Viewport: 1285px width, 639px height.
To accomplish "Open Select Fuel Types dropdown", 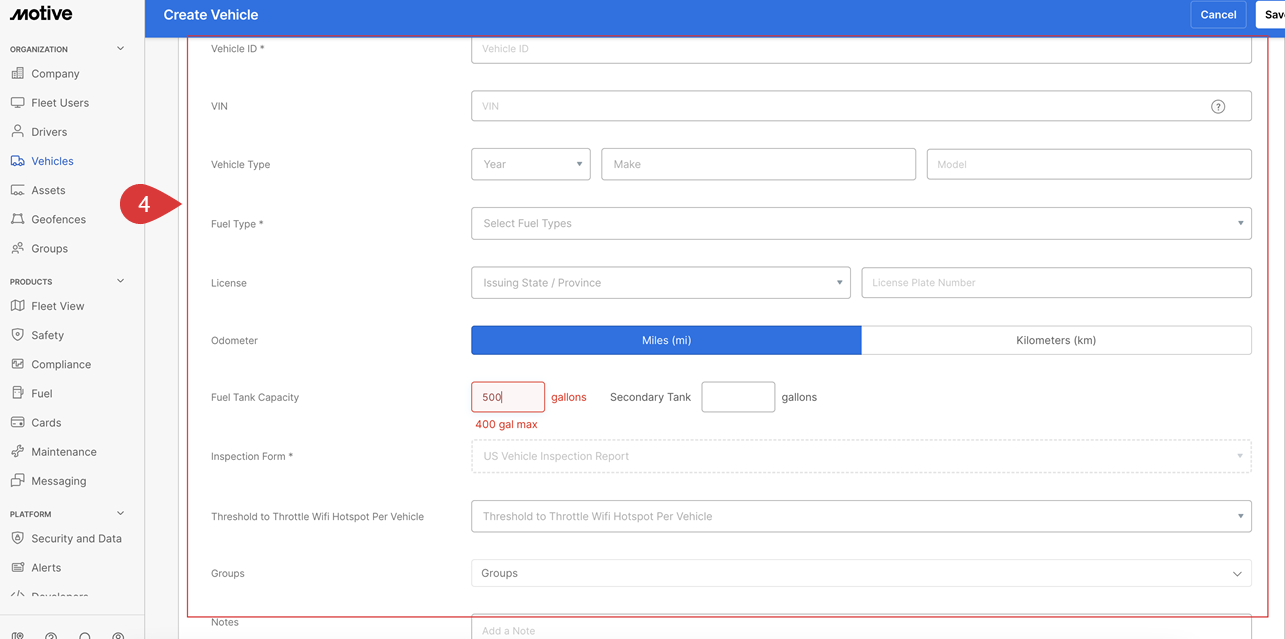I will [x=861, y=223].
